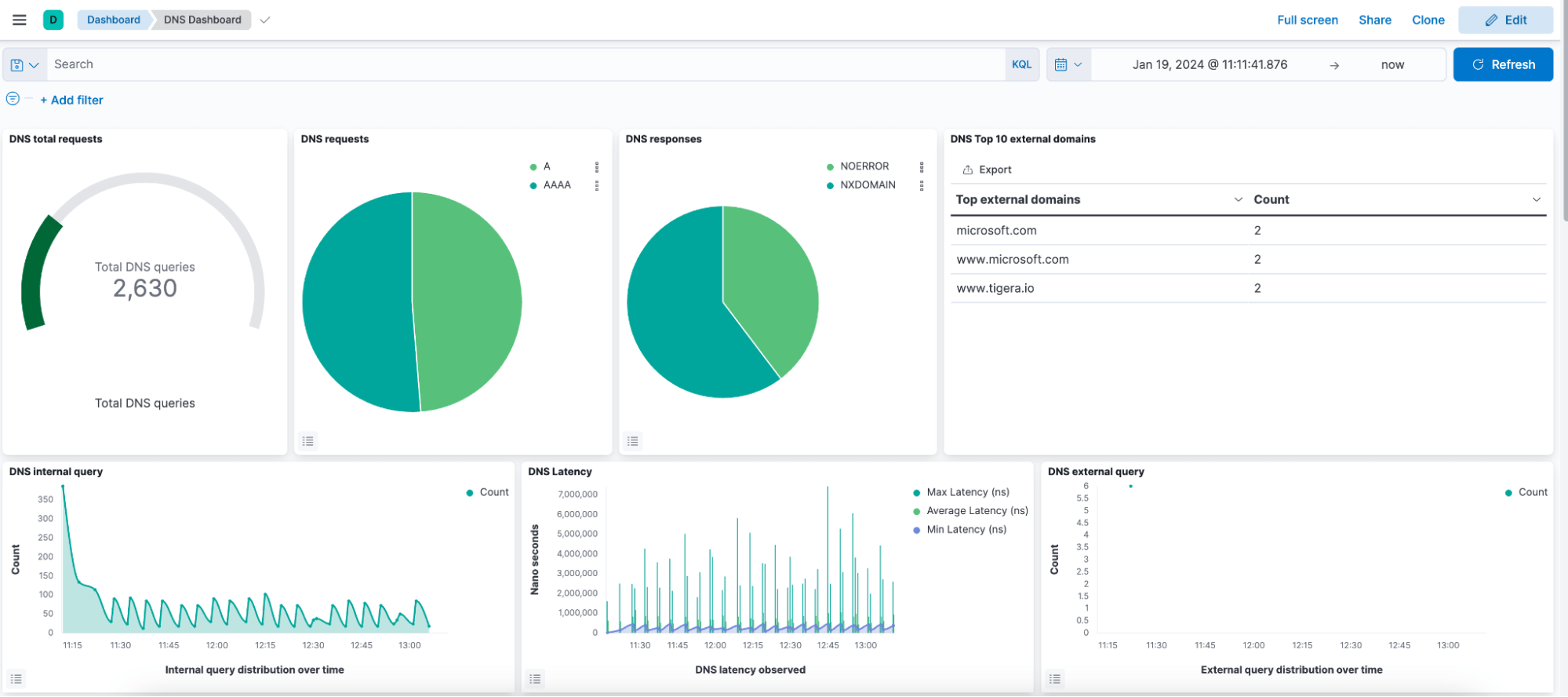
Task: Click the Export icon in top domains panel
Action: (968, 170)
